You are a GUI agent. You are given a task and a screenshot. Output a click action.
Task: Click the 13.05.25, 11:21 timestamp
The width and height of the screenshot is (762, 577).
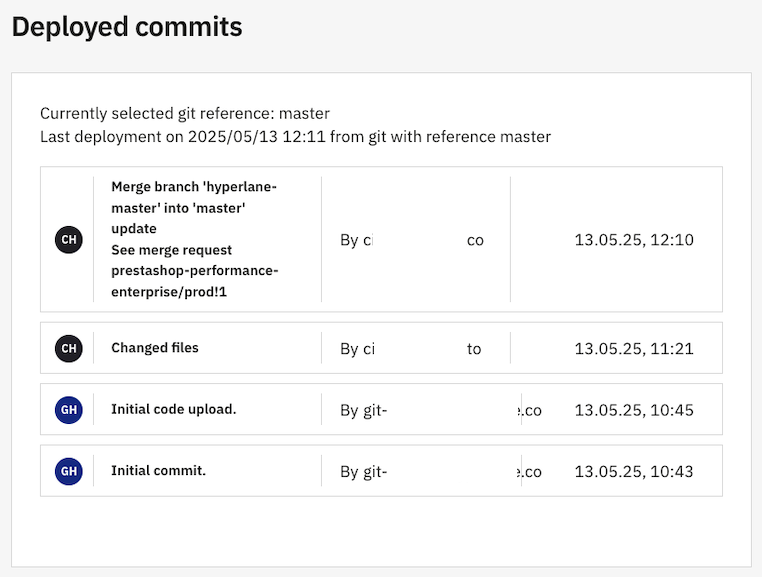click(634, 349)
